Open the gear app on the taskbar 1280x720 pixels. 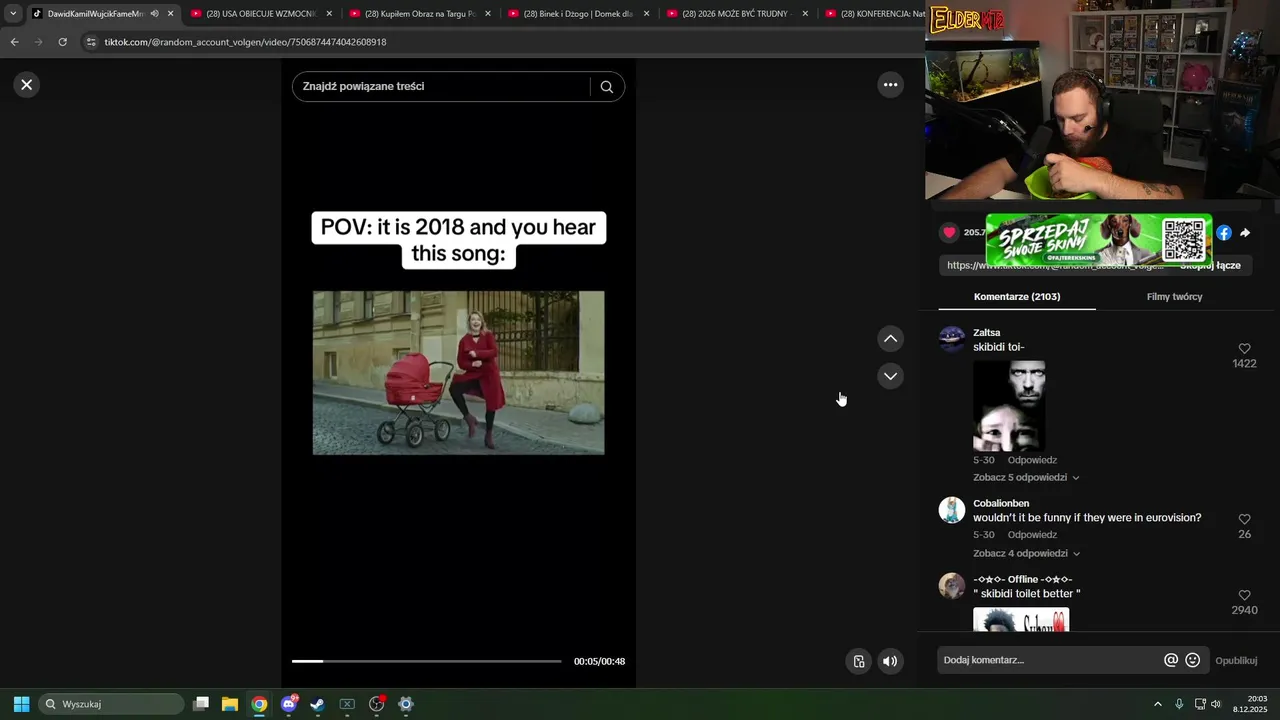coord(406,704)
